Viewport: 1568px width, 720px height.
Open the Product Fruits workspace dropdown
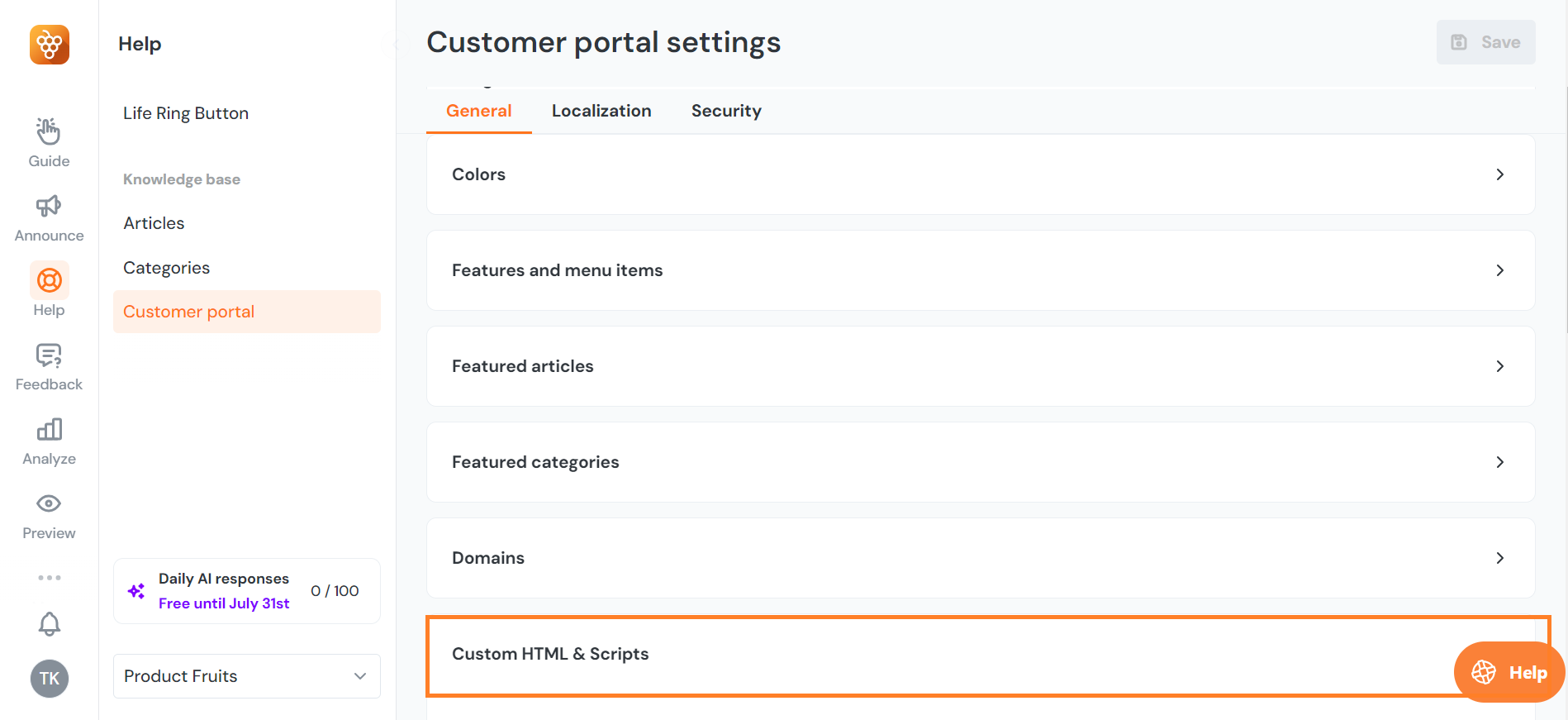[x=246, y=676]
